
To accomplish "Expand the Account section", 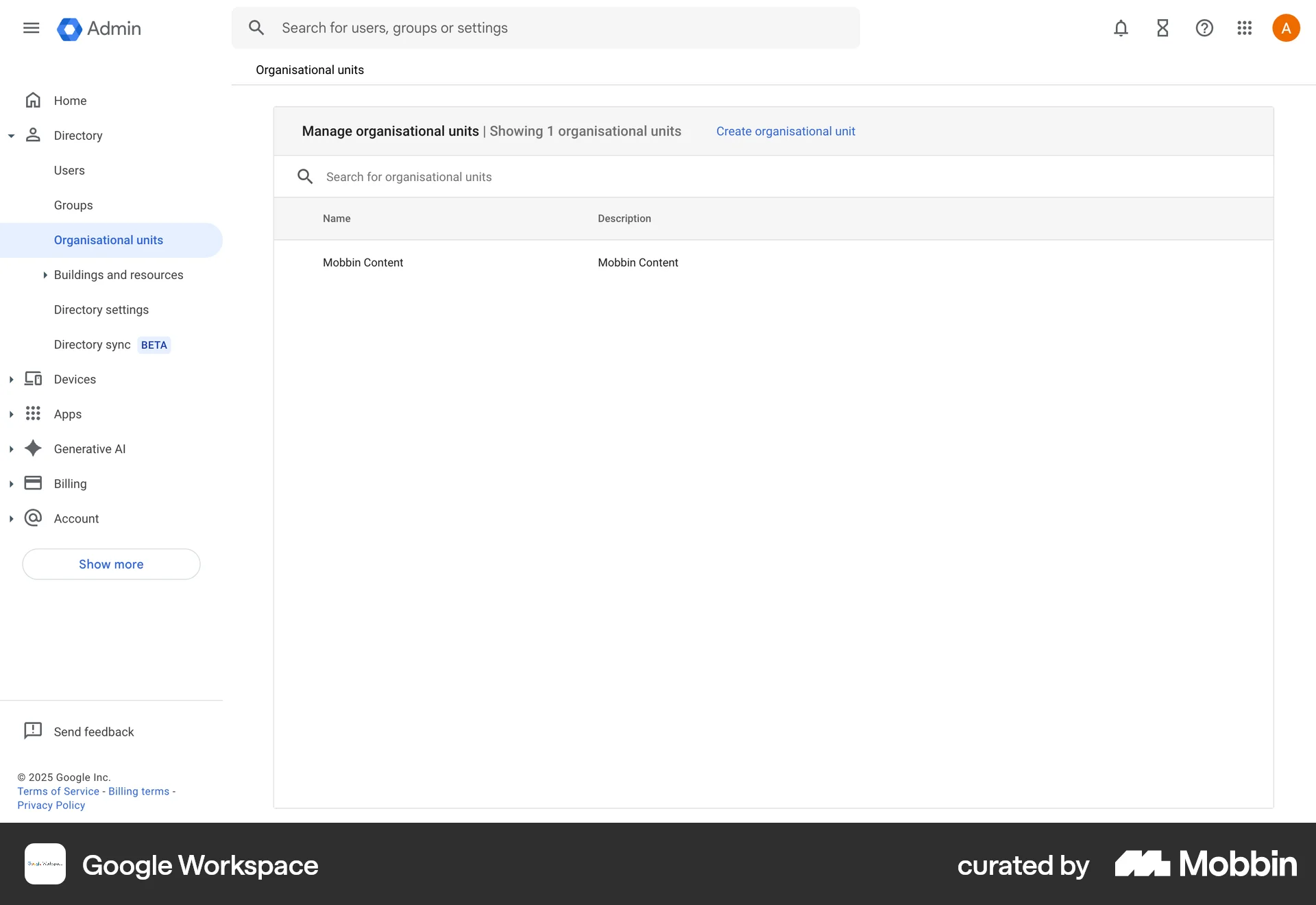I will (11, 518).
